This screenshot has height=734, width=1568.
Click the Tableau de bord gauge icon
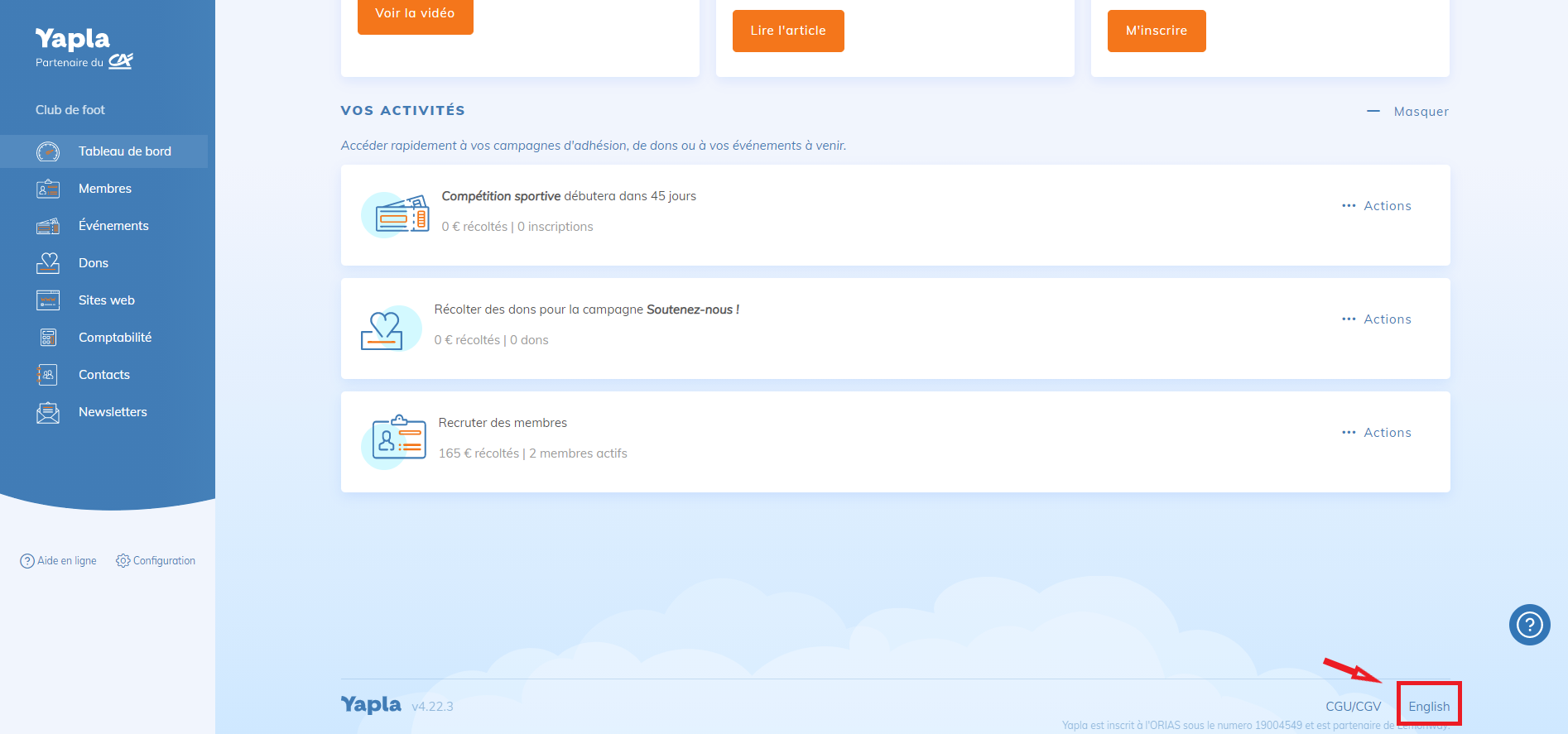click(x=48, y=151)
